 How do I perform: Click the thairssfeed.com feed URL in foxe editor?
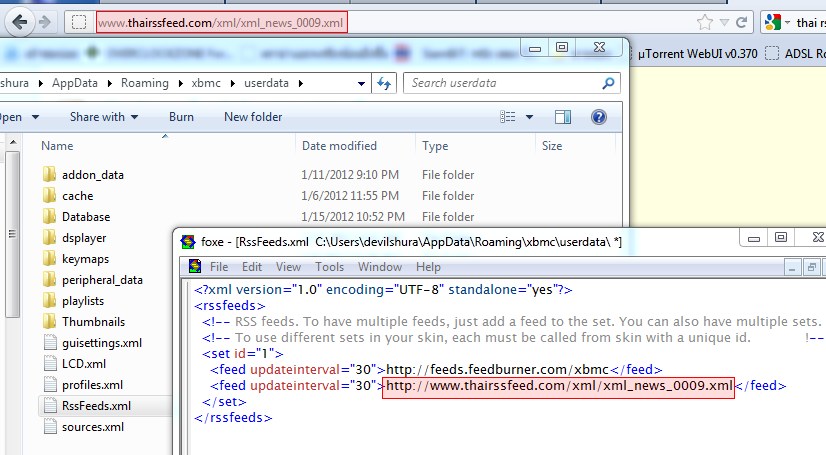coord(558,386)
